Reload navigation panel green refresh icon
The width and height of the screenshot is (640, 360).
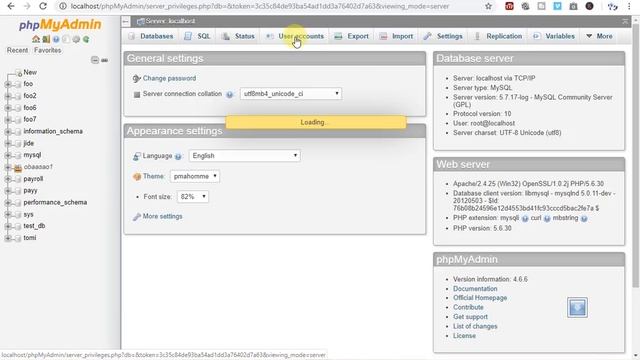coord(86,40)
